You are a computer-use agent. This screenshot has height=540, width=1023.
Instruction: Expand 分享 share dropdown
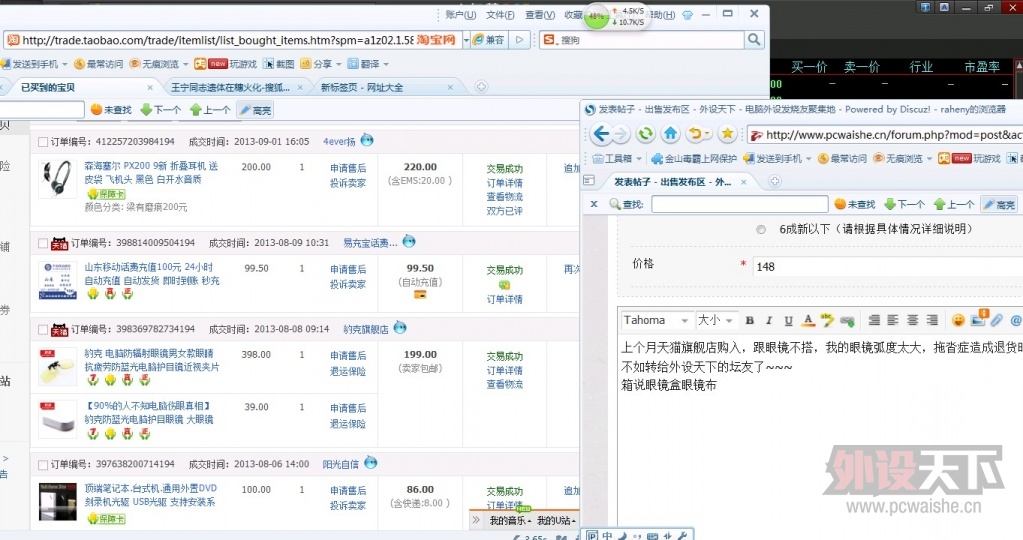point(337,64)
